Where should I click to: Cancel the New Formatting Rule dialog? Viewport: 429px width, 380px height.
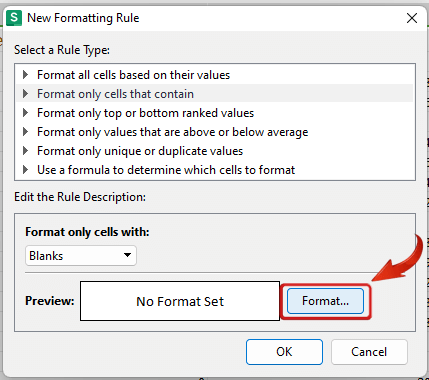point(369,352)
